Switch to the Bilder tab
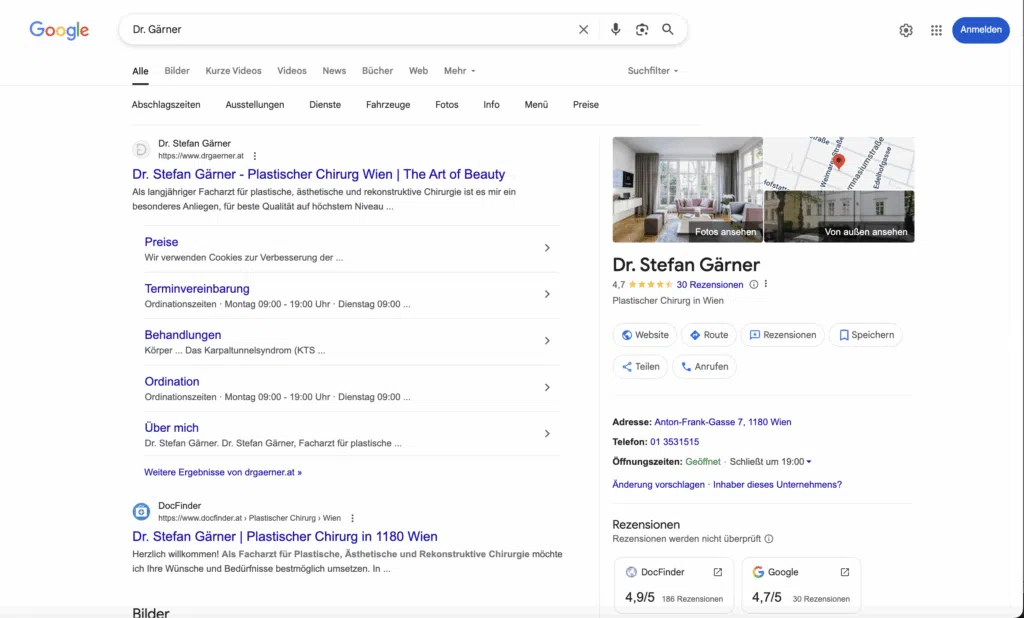Image resolution: width=1024 pixels, height=618 pixels. pyautogui.click(x=177, y=71)
